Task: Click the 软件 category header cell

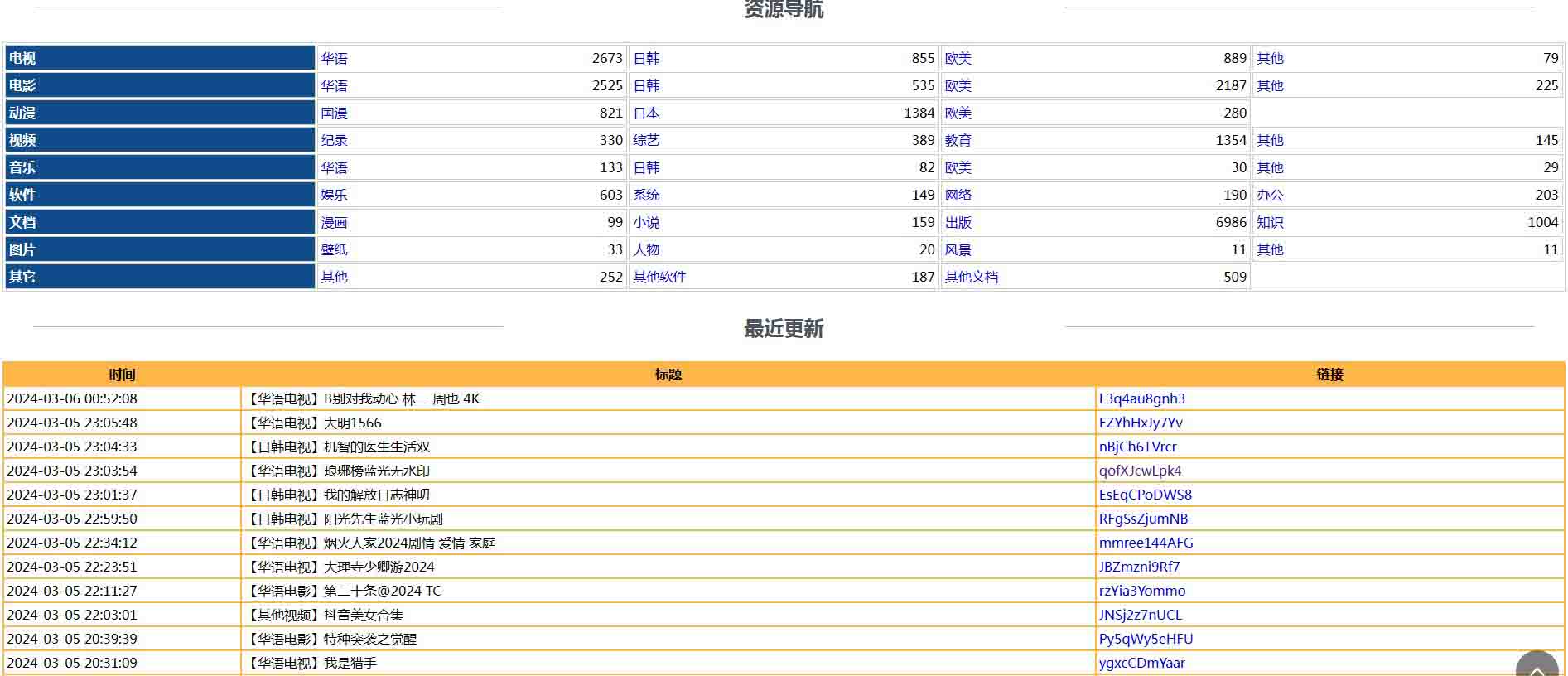Action: coord(160,195)
